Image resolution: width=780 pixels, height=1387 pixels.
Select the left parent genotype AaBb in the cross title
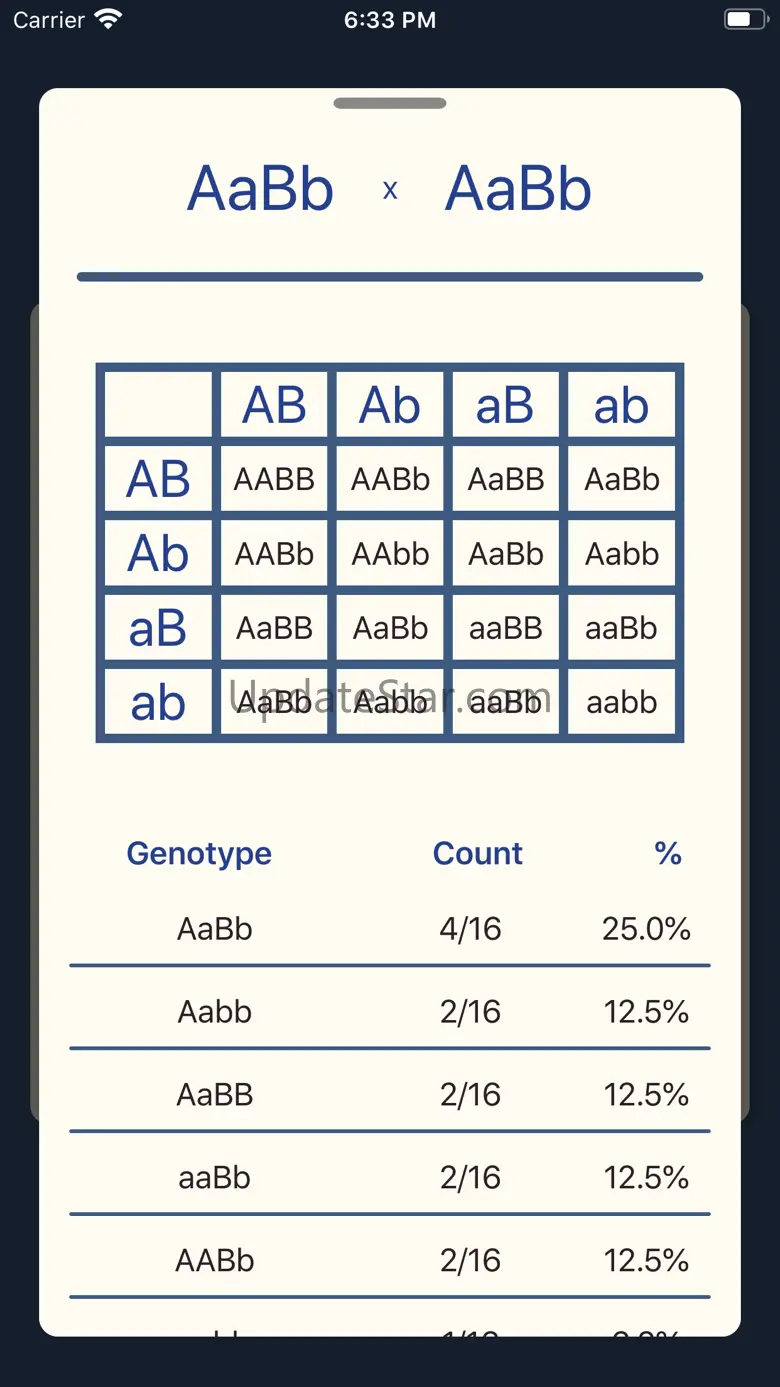coord(260,189)
